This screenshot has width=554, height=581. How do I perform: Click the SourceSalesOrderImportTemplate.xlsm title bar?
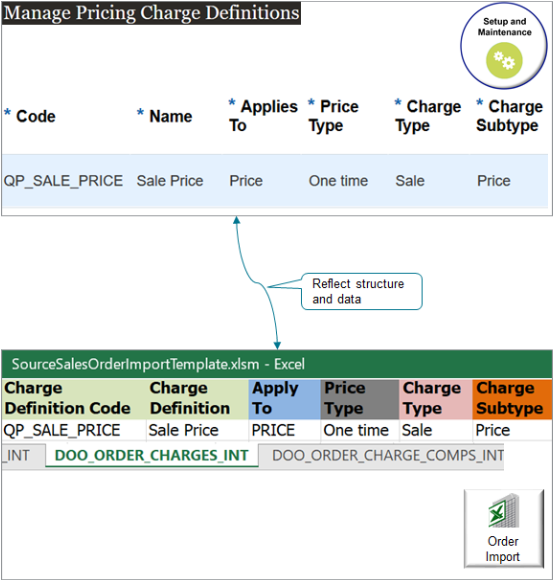click(x=277, y=364)
